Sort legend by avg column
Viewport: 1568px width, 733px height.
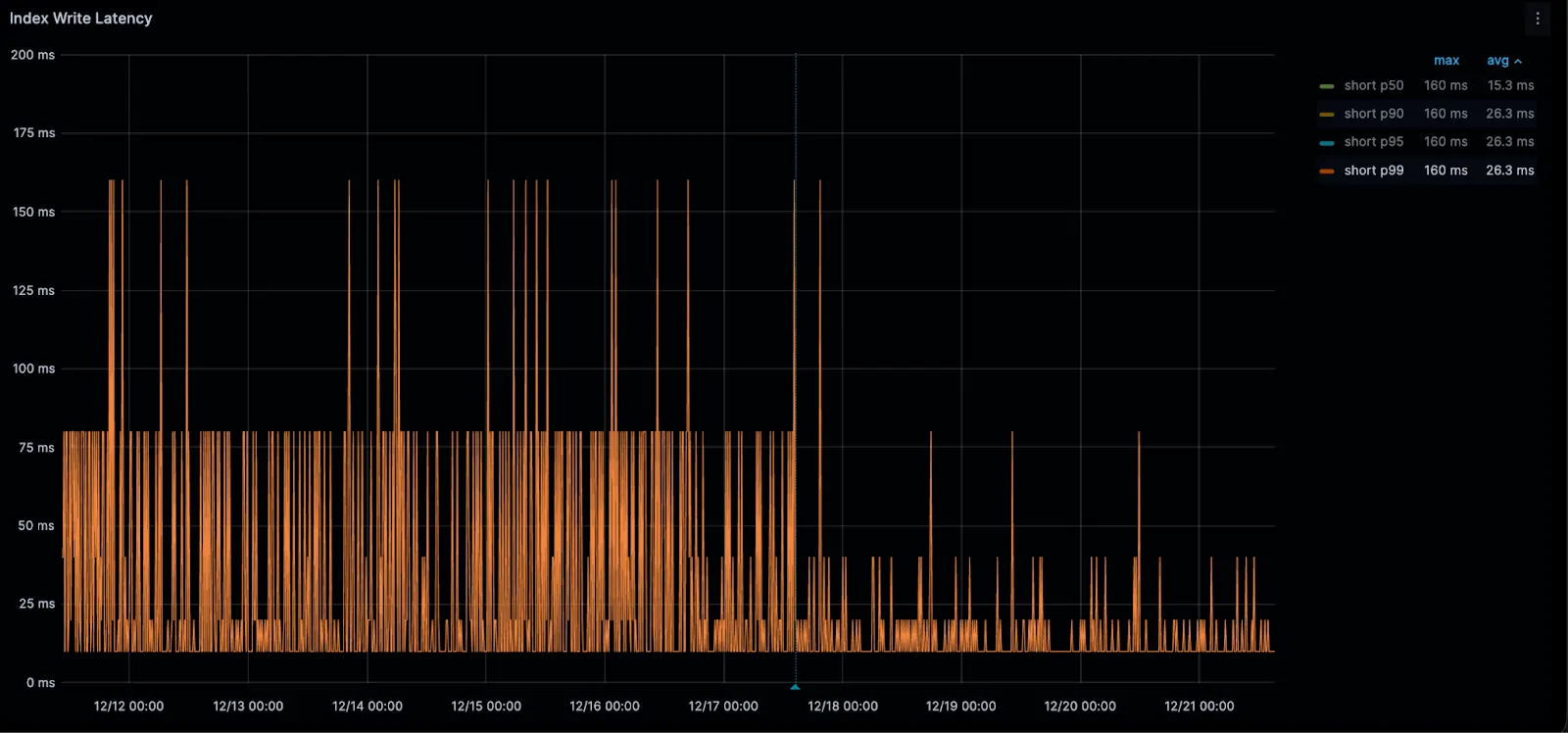1503,61
